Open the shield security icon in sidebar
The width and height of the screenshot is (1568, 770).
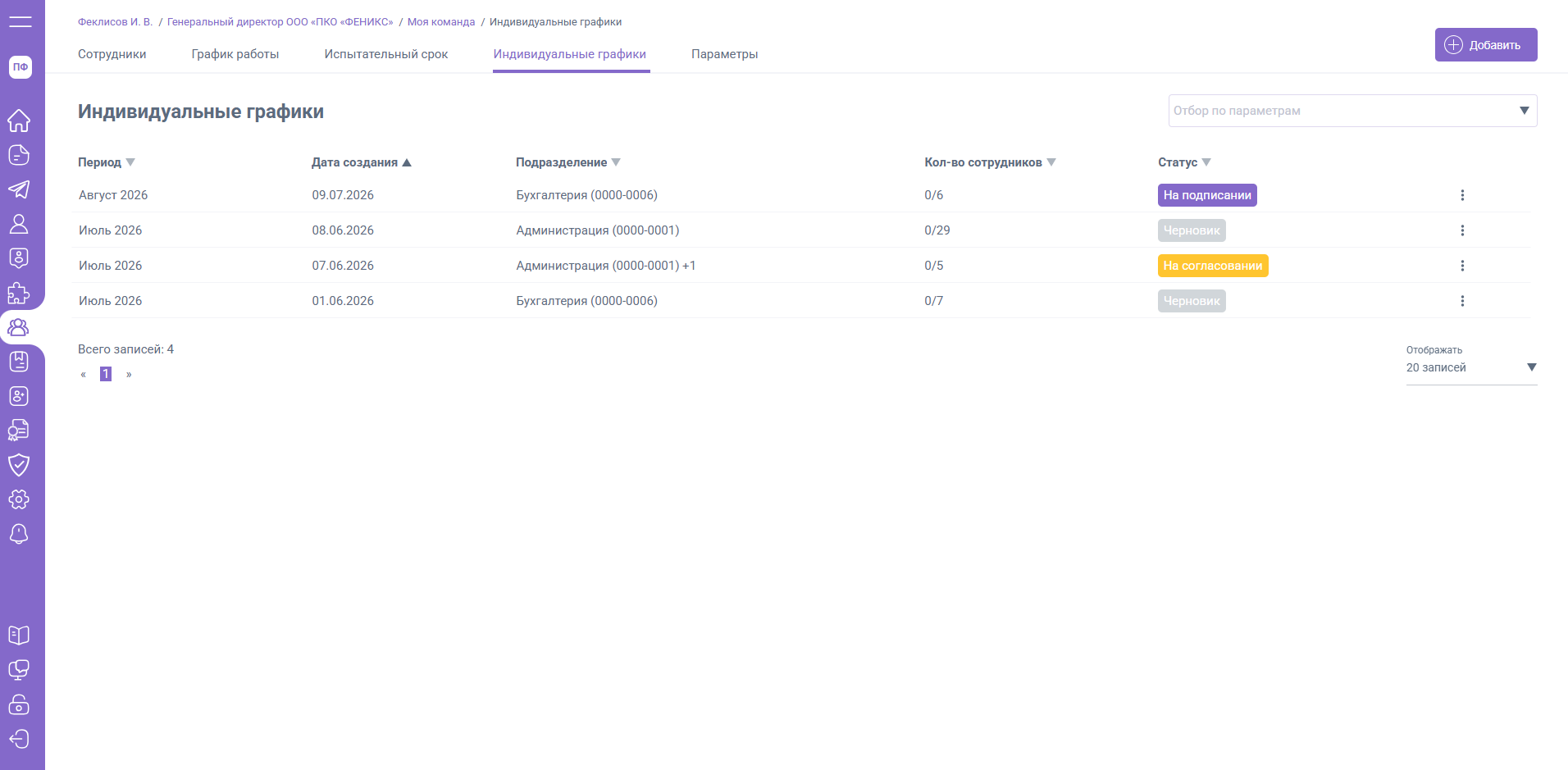coord(19,465)
